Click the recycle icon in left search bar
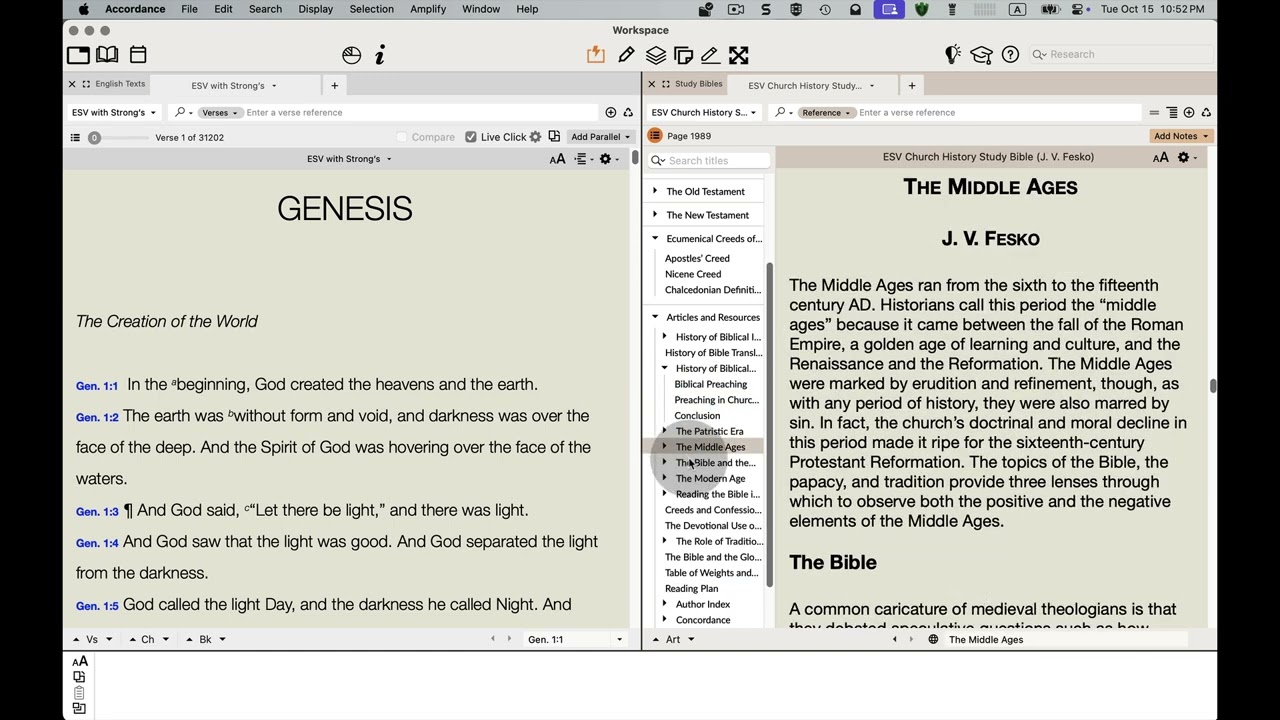Screen dimensions: 1280x720 click(x=628, y=112)
